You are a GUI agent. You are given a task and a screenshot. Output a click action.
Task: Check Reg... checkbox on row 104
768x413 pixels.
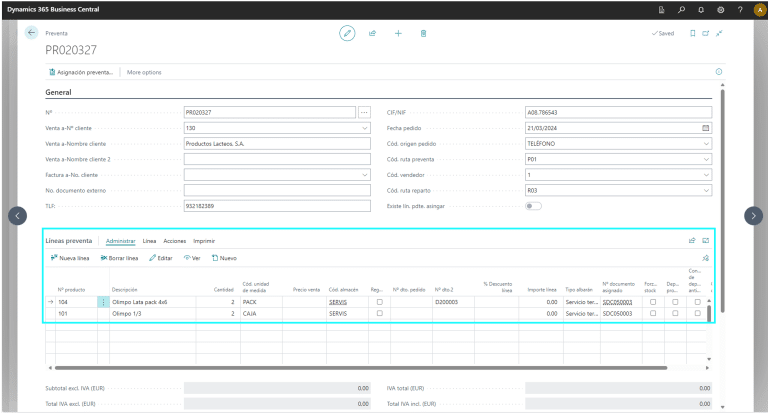coord(379,301)
